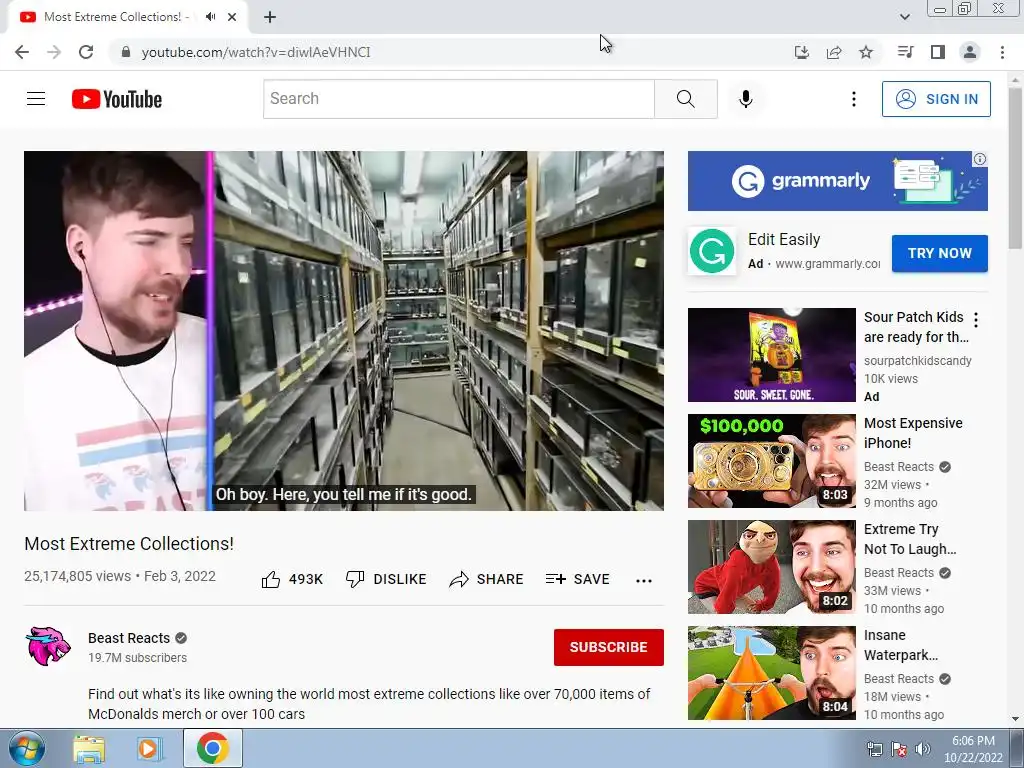The height and width of the screenshot is (768, 1024).
Task: Open media control icon in Chrome toolbar
Action: (905, 52)
